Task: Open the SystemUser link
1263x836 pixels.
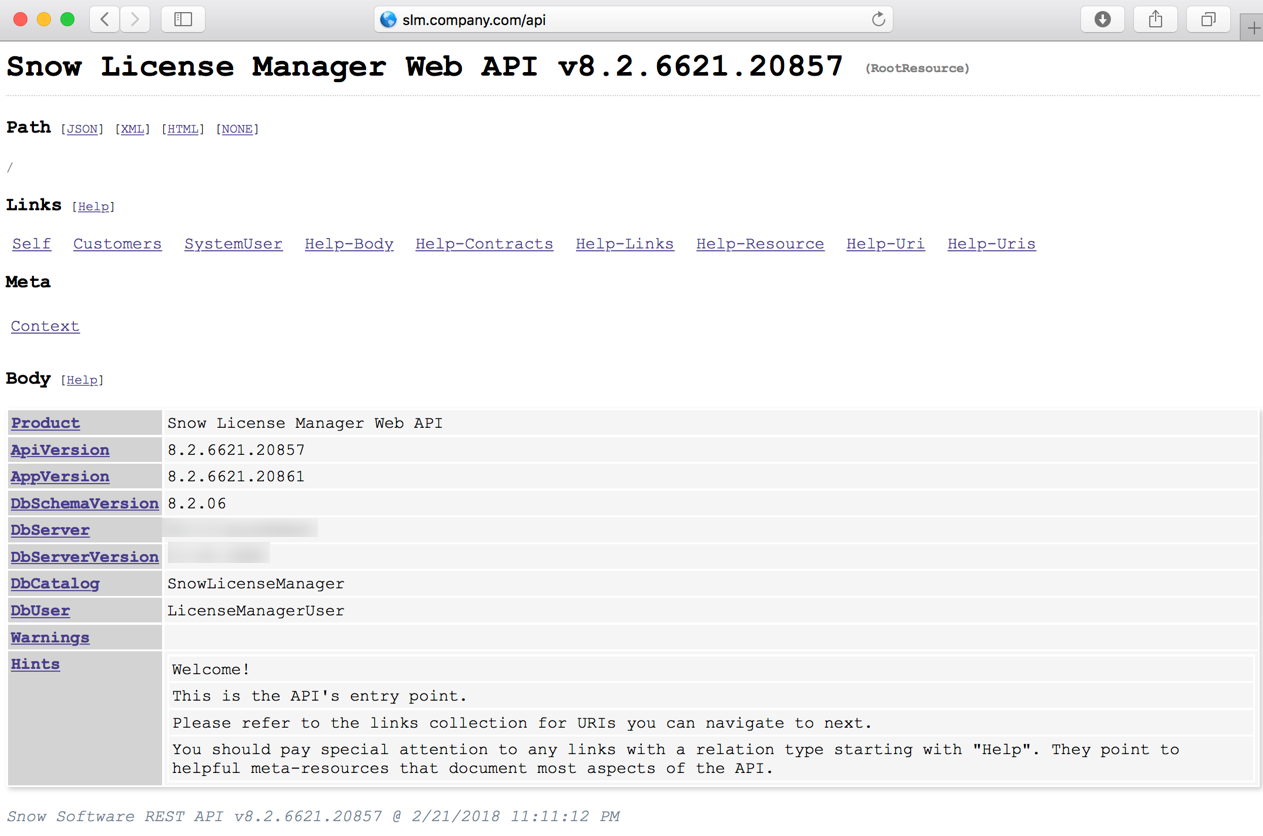Action: (233, 244)
